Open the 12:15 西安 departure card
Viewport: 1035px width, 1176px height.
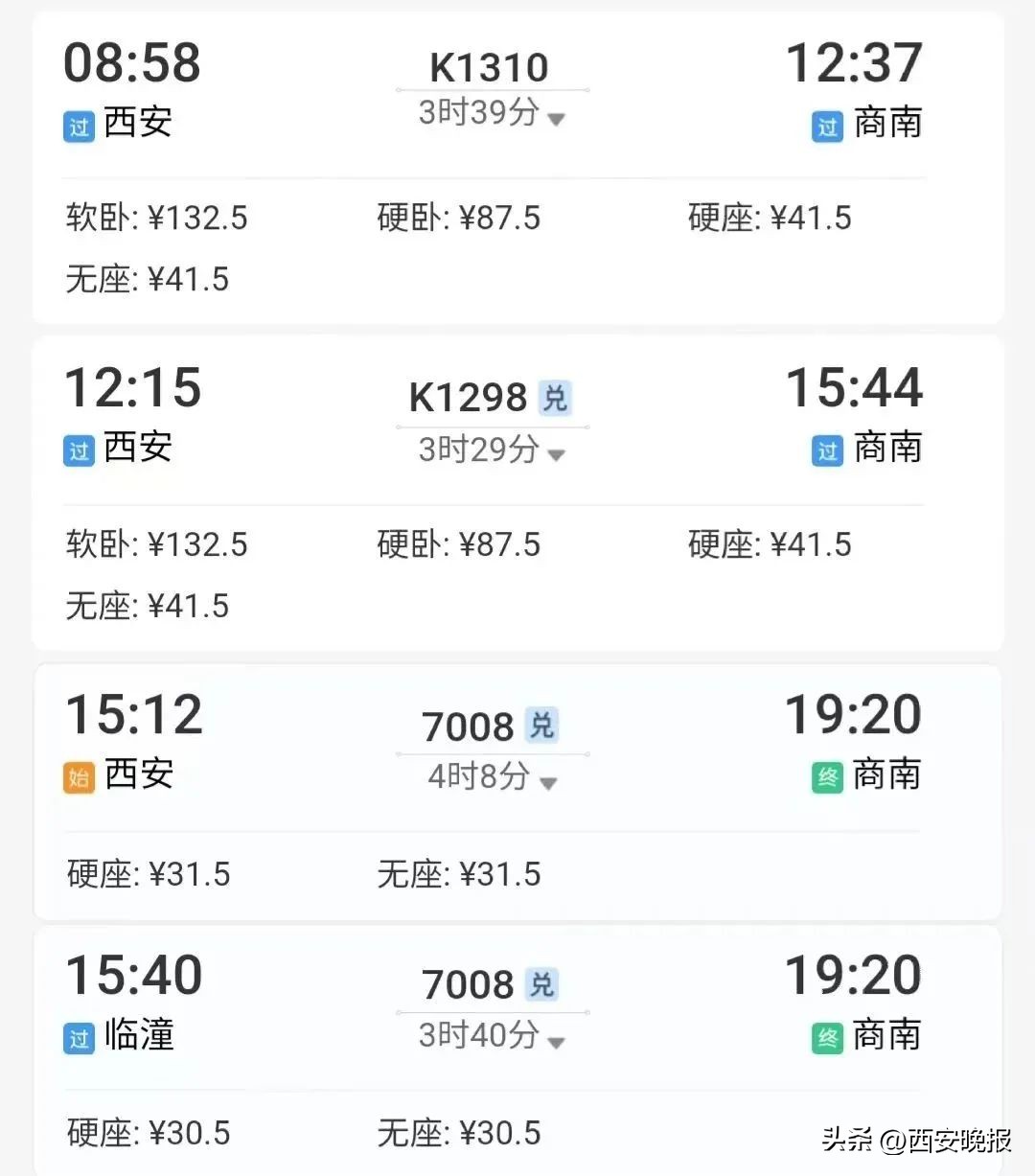pyautogui.click(x=517, y=493)
